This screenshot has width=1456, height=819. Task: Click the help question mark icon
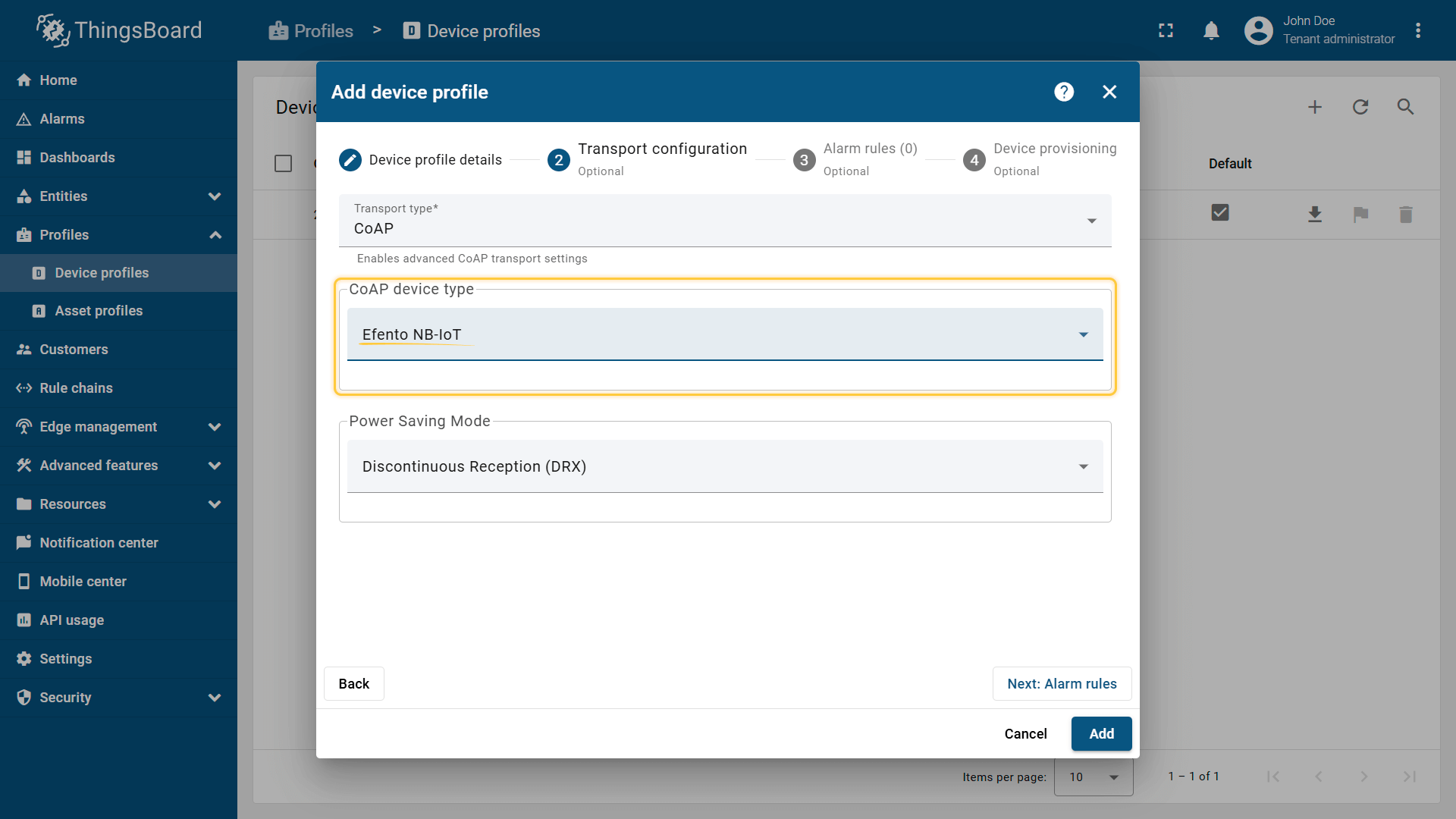pyautogui.click(x=1064, y=92)
